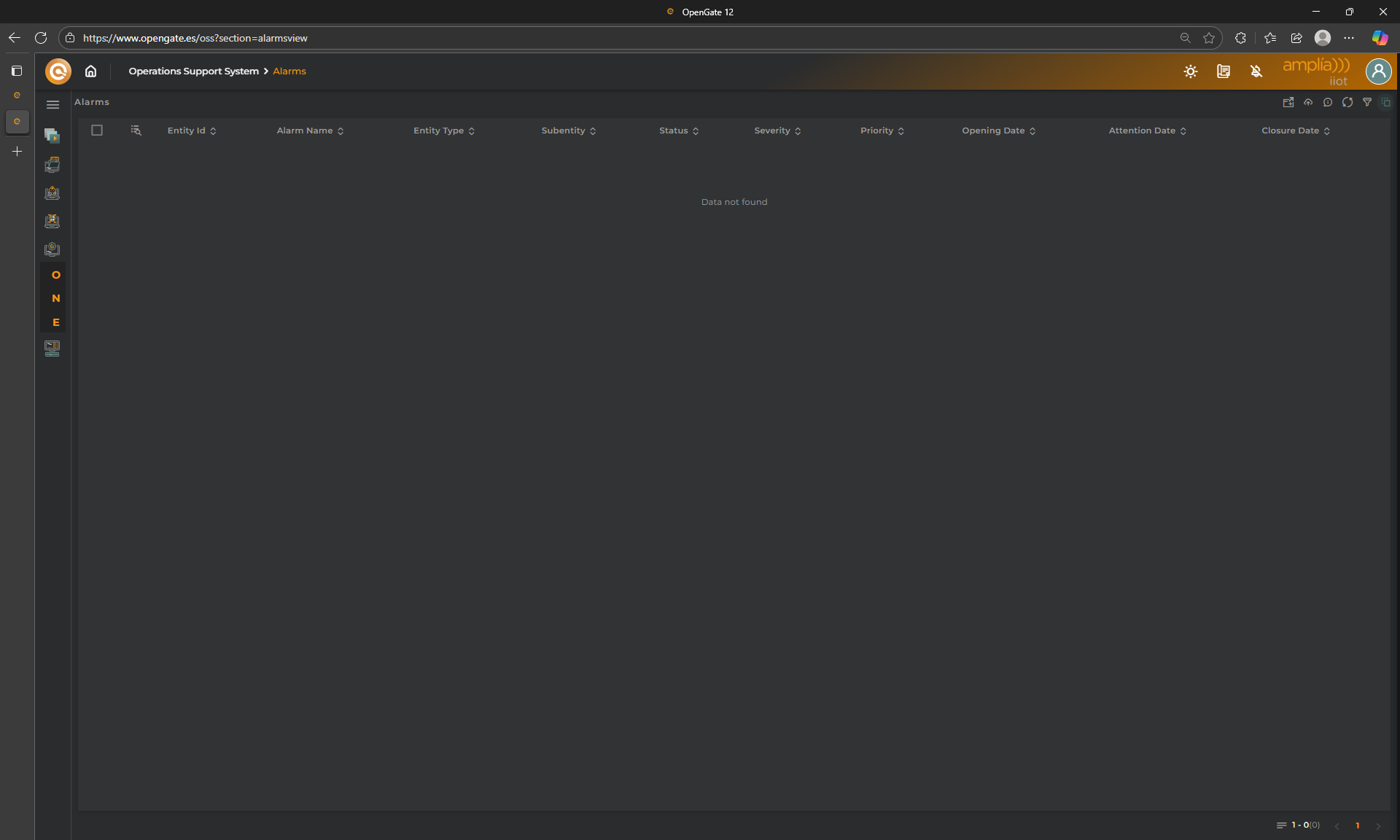Click the OpenGate home icon

90,71
